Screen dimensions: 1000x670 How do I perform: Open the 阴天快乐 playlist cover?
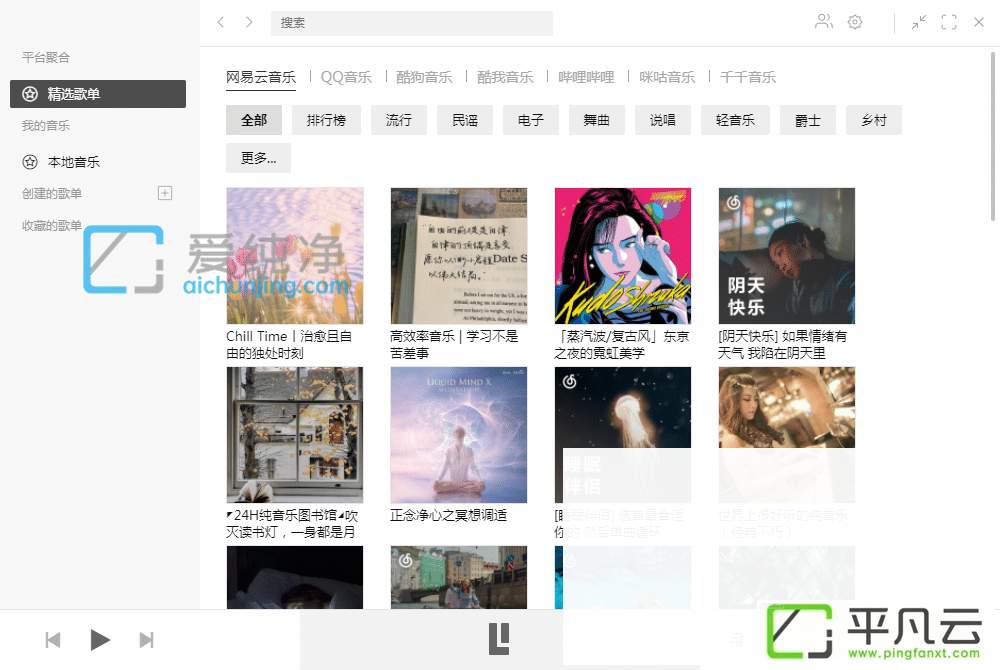click(x=787, y=256)
